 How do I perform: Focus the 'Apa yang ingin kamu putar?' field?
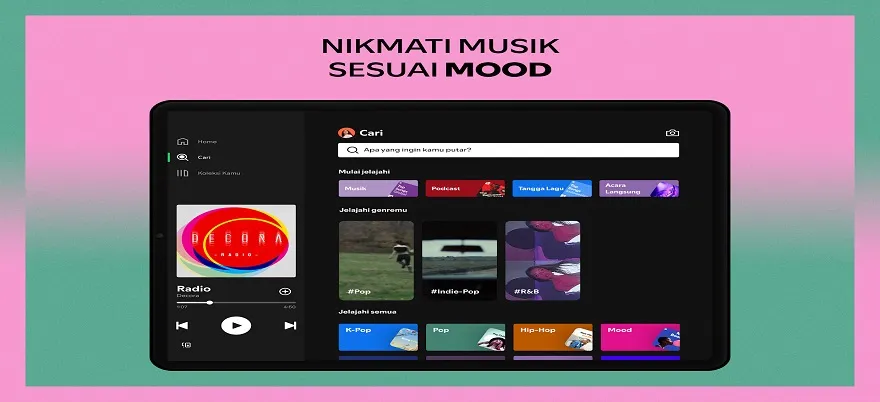tap(508, 150)
